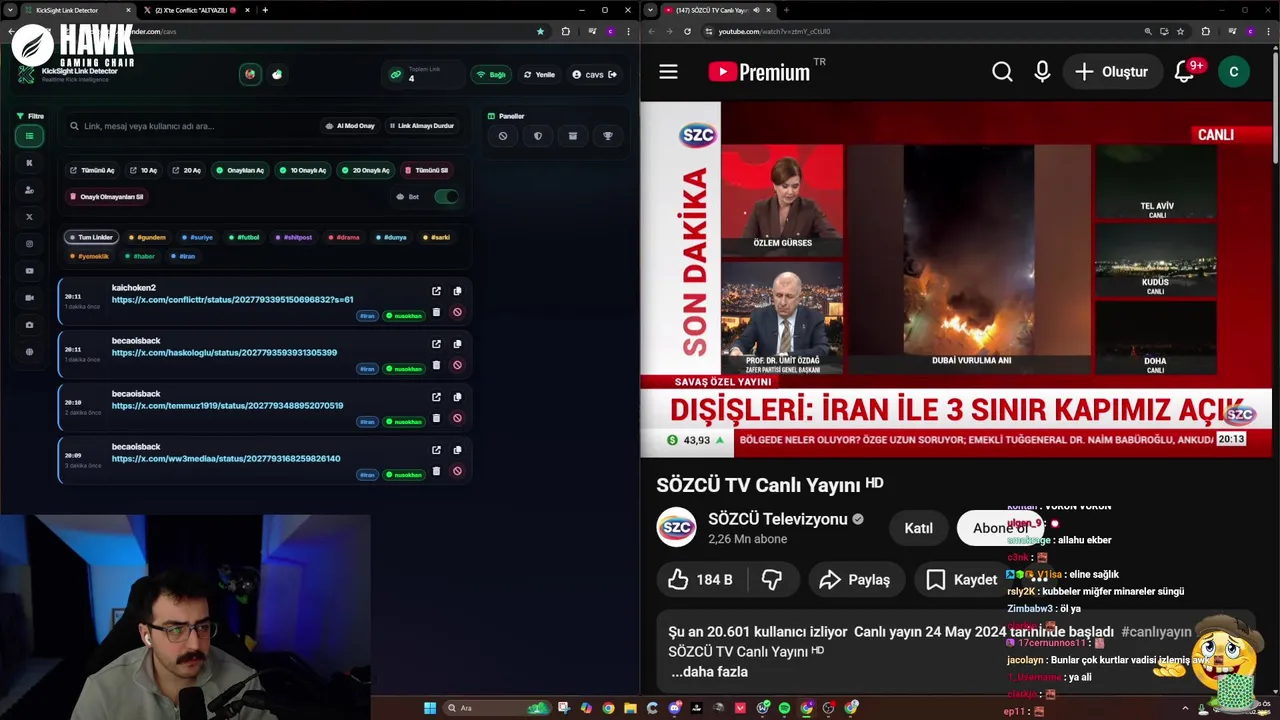Open YouTube hamburger guide menu
The width and height of the screenshot is (1280, 720).
click(x=668, y=72)
